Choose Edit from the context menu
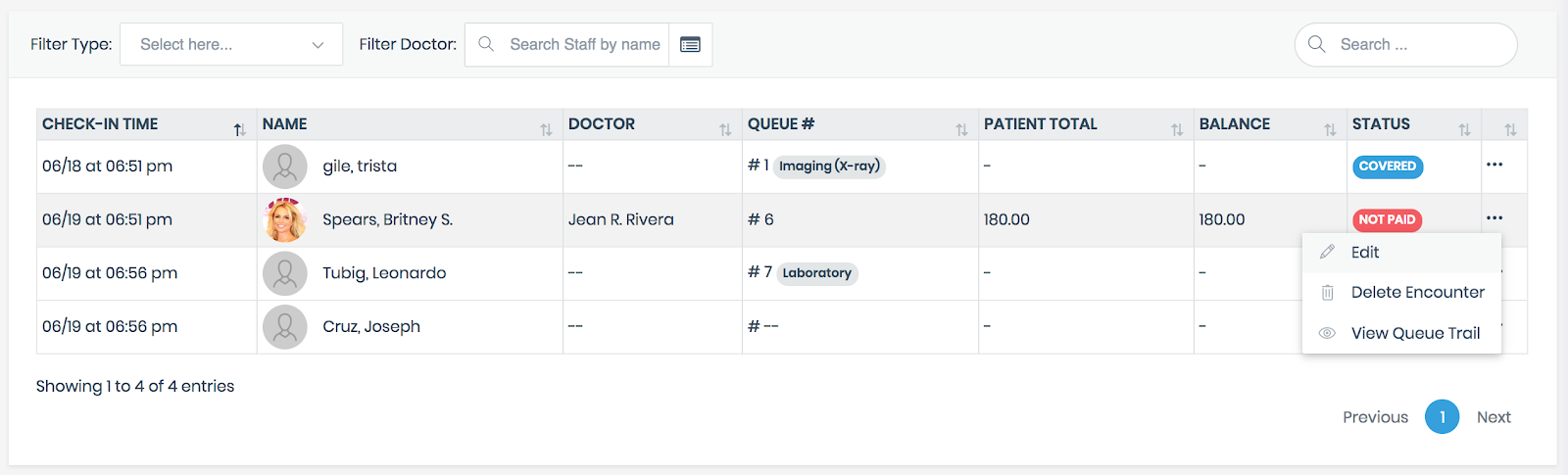 point(1364,253)
